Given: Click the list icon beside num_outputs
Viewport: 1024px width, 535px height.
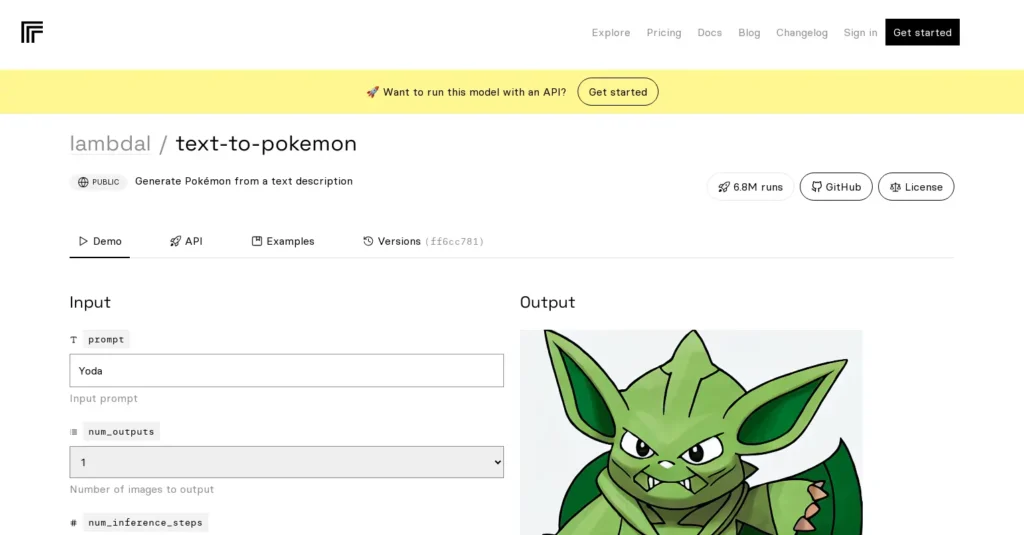Looking at the screenshot, I should pos(74,432).
